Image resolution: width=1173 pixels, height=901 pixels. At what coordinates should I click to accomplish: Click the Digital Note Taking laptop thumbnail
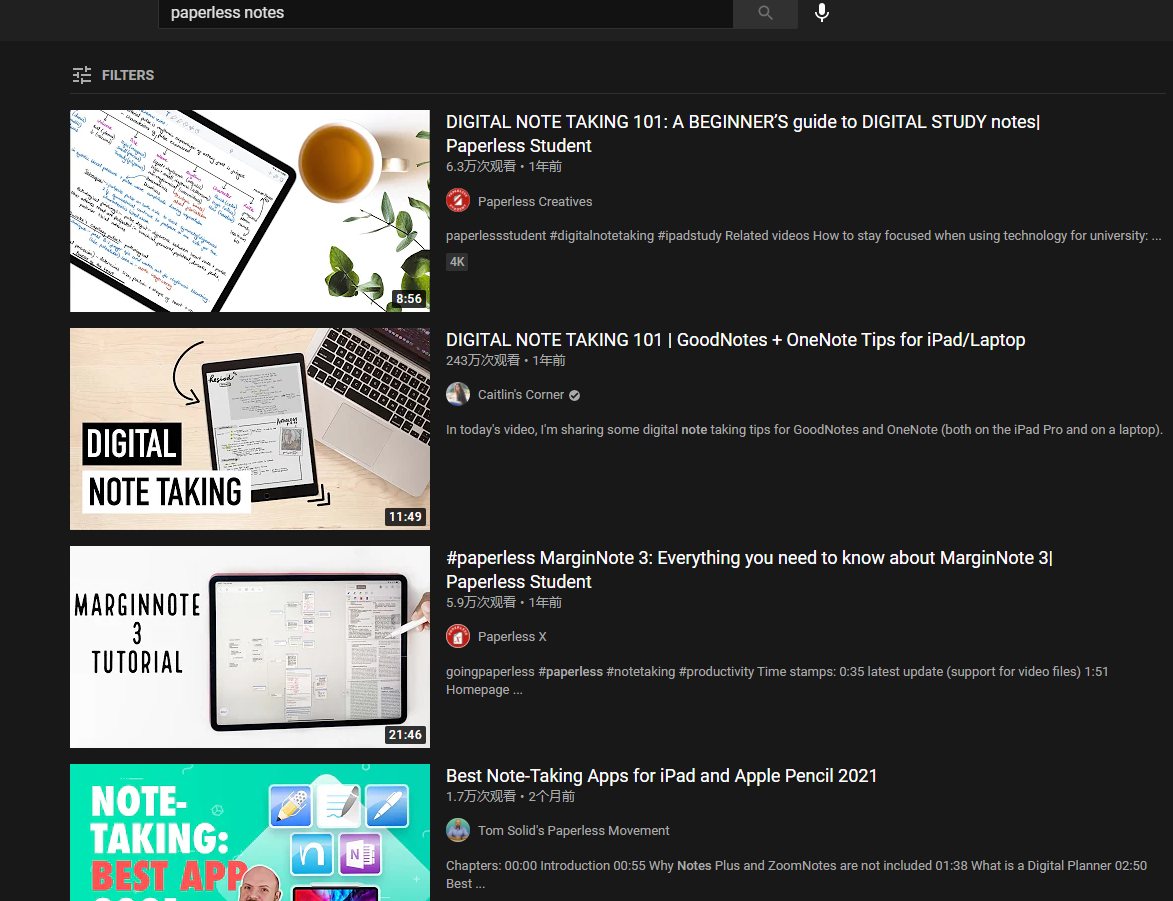tap(250, 429)
